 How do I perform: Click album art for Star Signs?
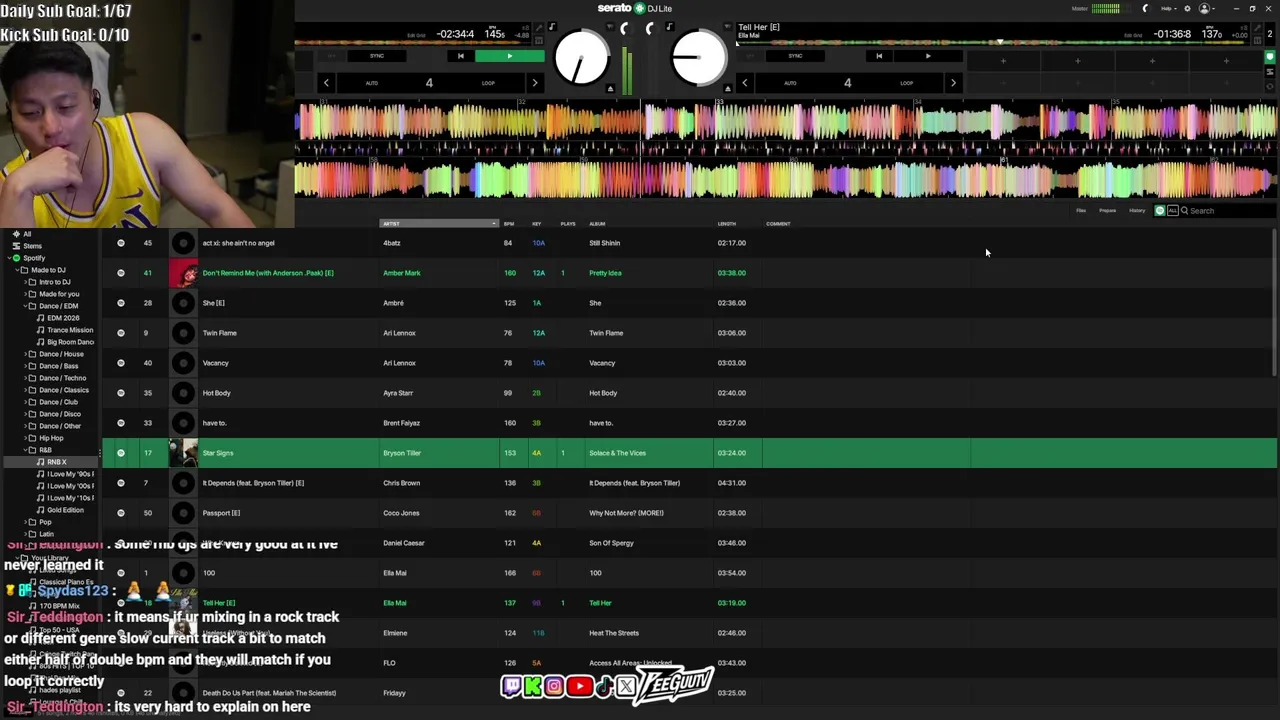tap(183, 453)
